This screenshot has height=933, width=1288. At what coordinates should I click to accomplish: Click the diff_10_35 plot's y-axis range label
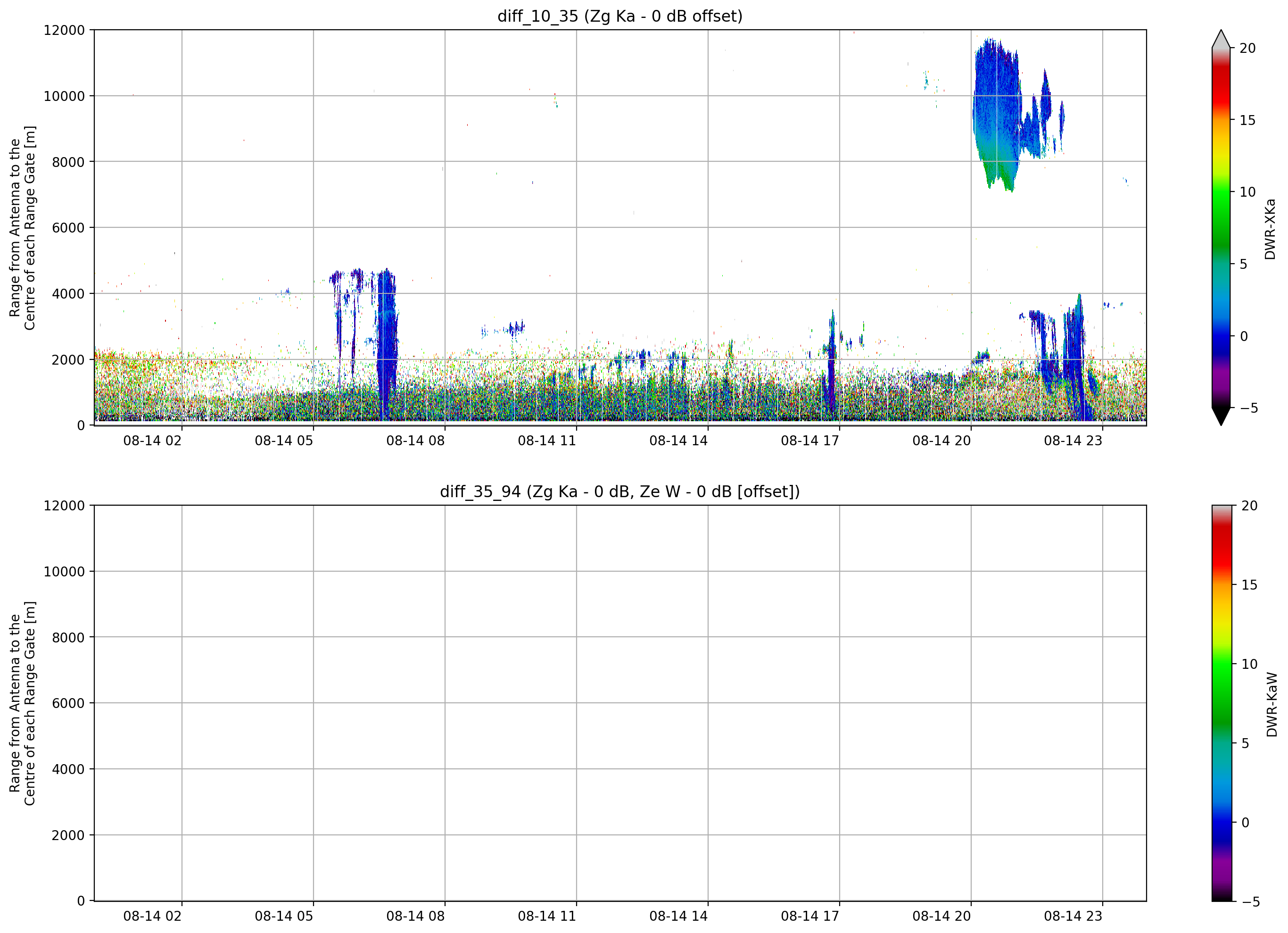pos(23,228)
